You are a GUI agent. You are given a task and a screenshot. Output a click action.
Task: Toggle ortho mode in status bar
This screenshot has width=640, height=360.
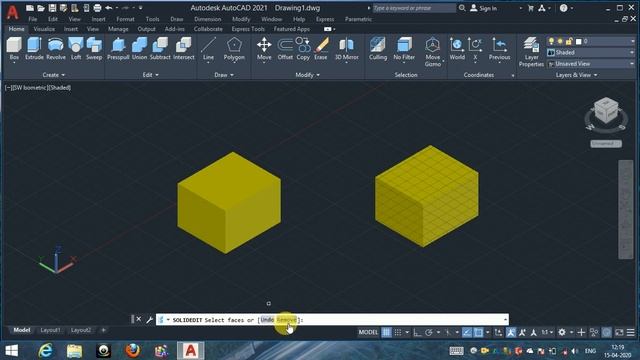[417, 332]
